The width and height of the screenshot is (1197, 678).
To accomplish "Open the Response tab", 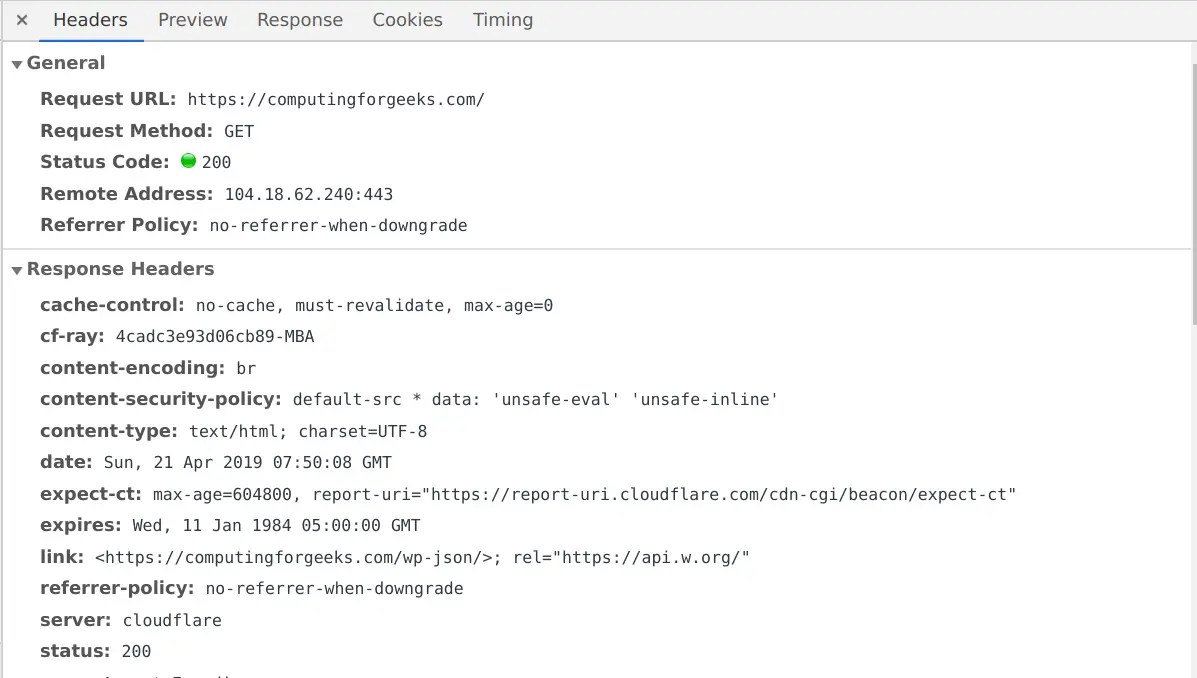I will [299, 19].
